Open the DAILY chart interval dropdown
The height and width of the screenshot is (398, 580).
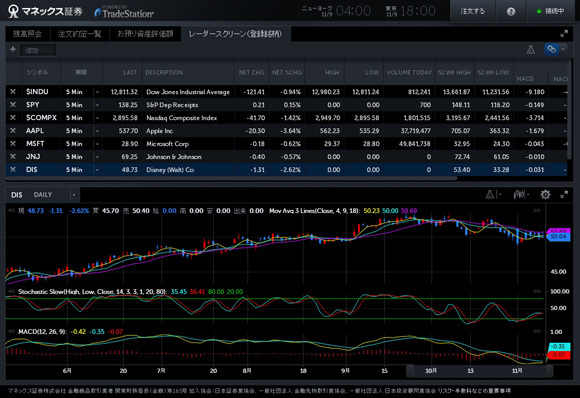[x=74, y=195]
